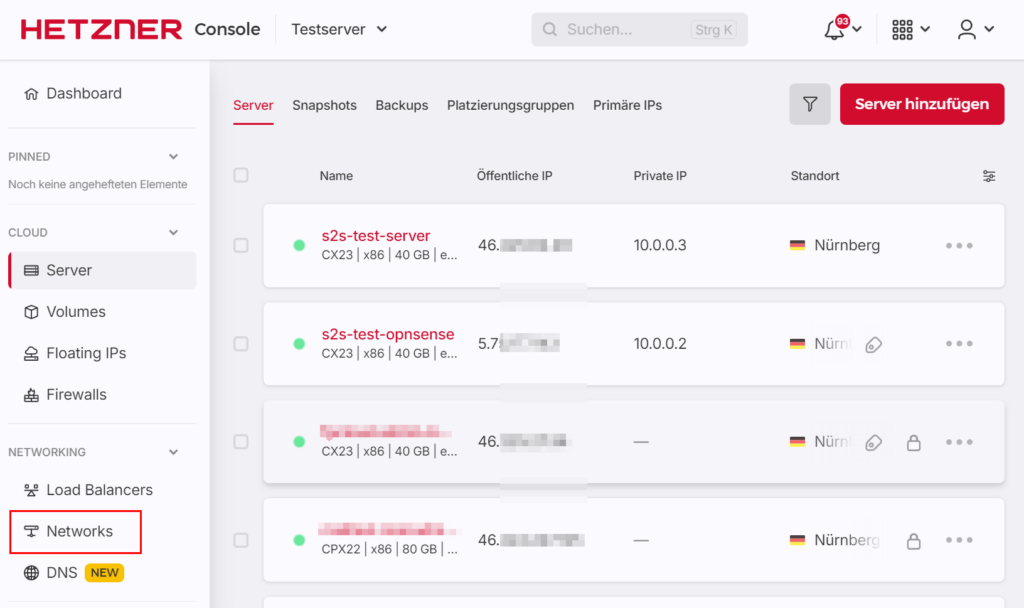Open the user account icon
Viewport: 1024px width, 608px height.
[967, 29]
